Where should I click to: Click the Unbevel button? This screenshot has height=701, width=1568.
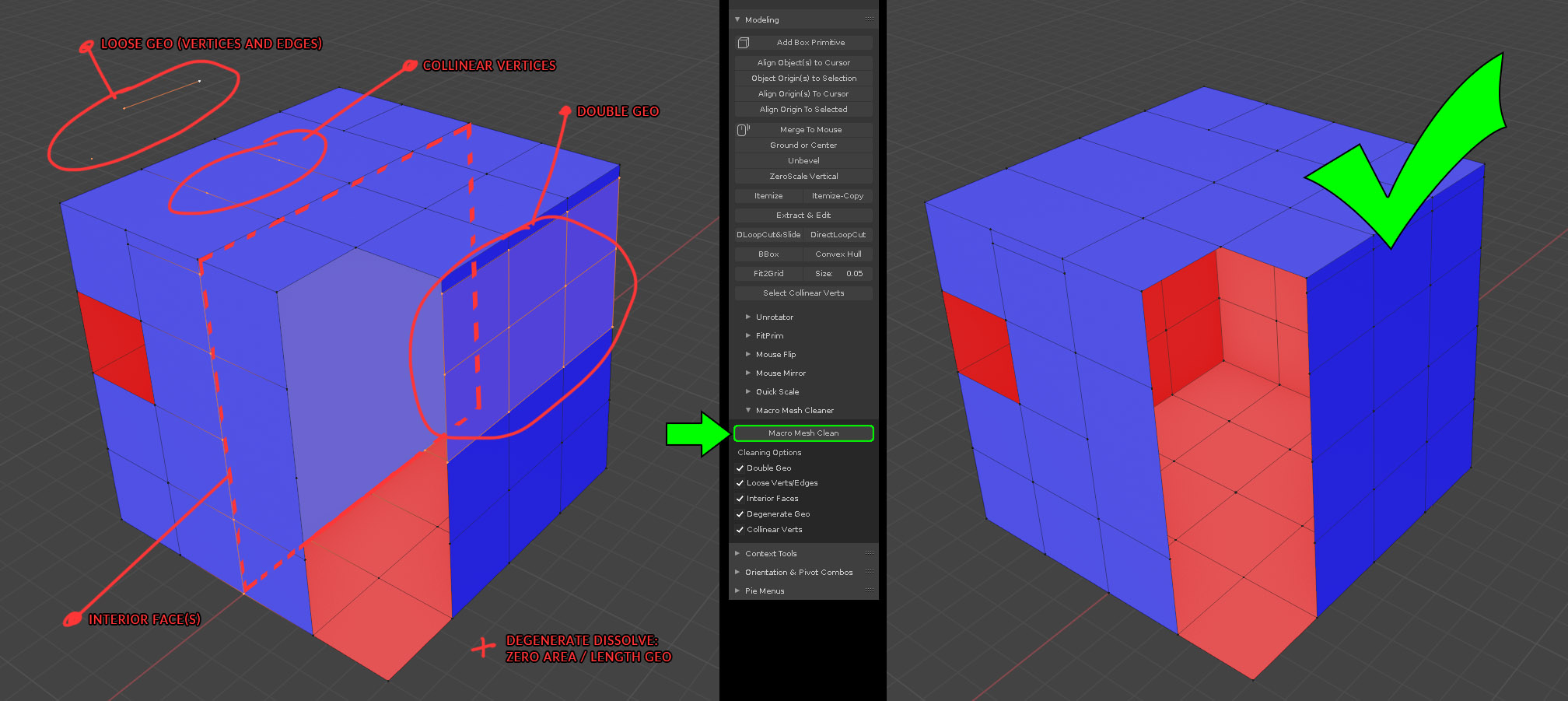click(x=803, y=160)
